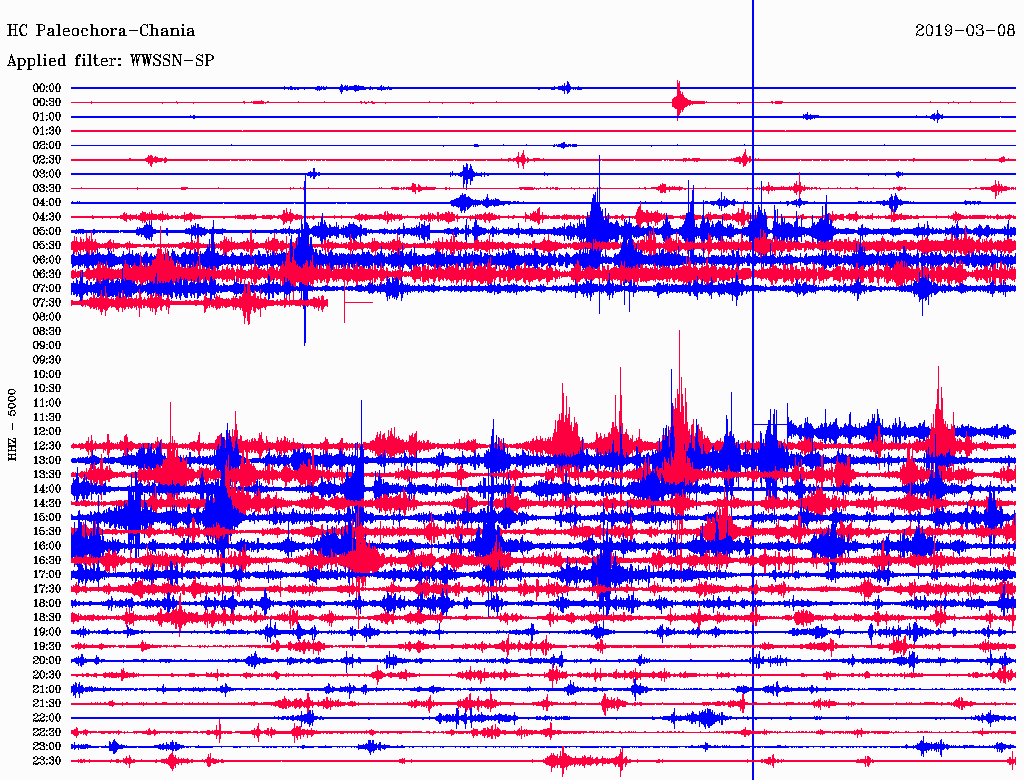Click the 09:00 time label
The image size is (1024, 780).
click(x=47, y=345)
